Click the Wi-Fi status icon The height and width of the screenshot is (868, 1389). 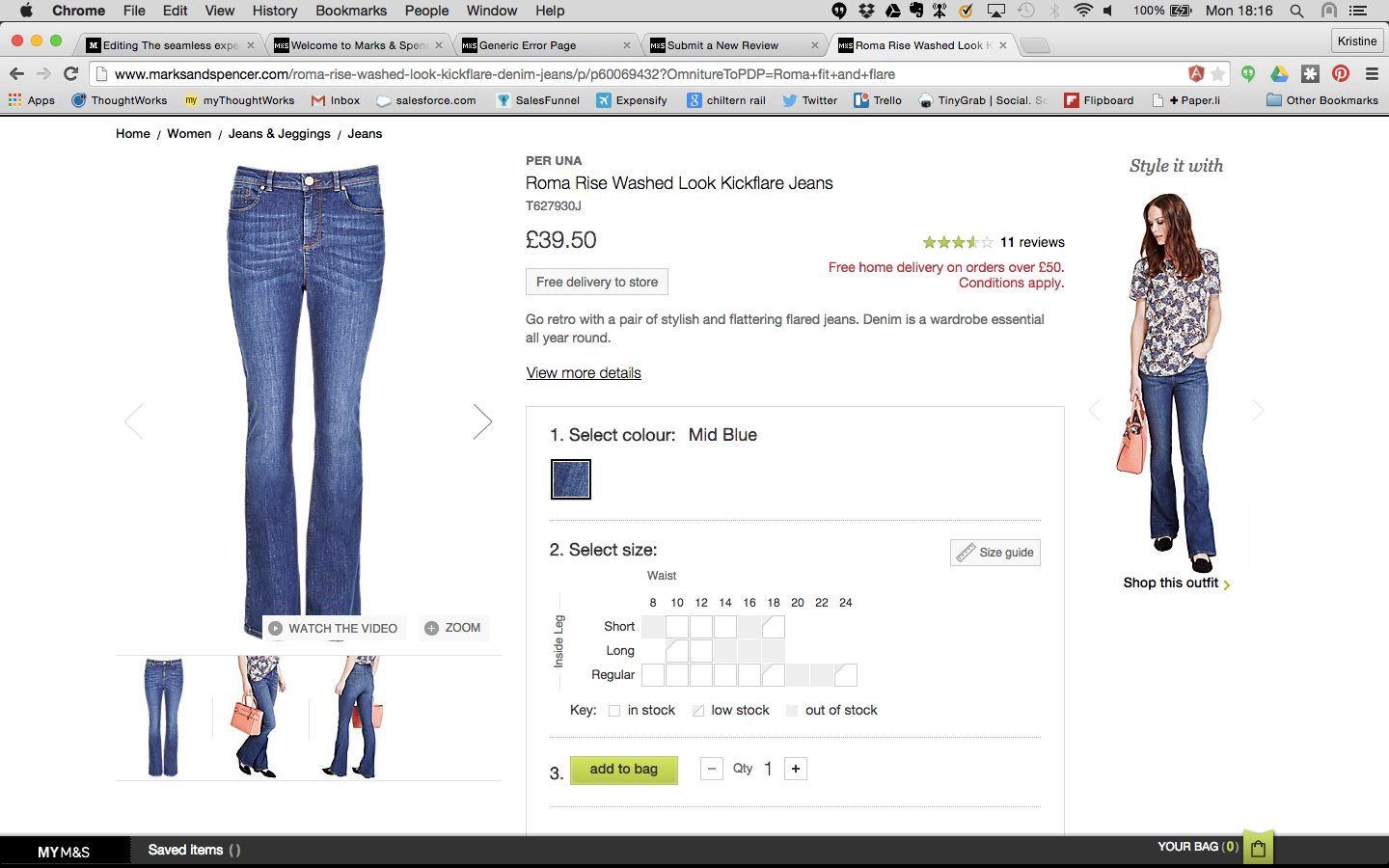[1083, 11]
